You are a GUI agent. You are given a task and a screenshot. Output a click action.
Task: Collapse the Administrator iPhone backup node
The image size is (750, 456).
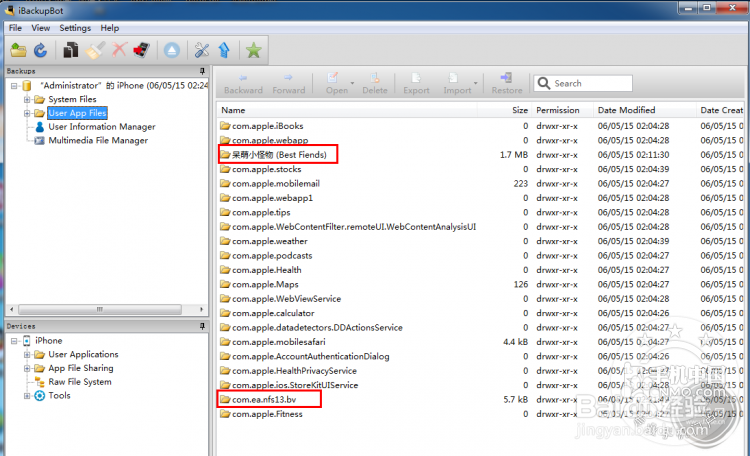click(x=14, y=86)
